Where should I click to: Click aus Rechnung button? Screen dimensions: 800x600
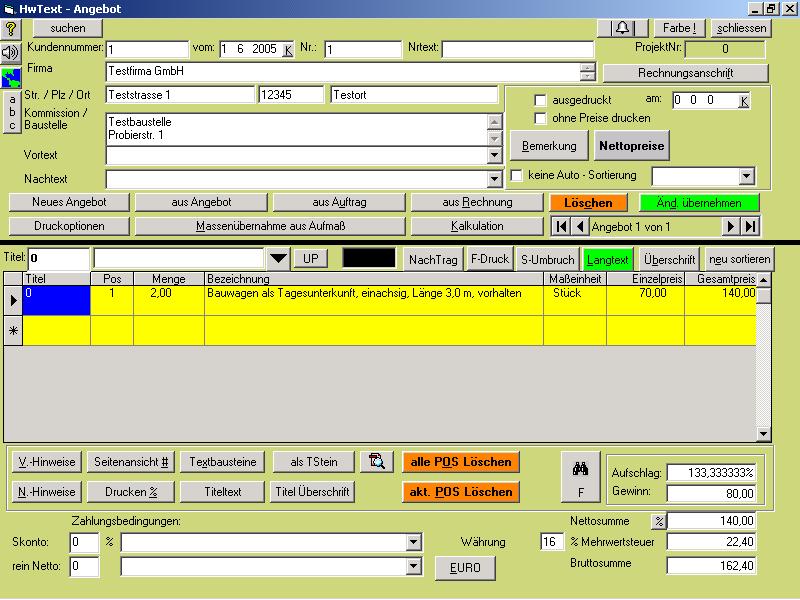pyautogui.click(x=477, y=202)
